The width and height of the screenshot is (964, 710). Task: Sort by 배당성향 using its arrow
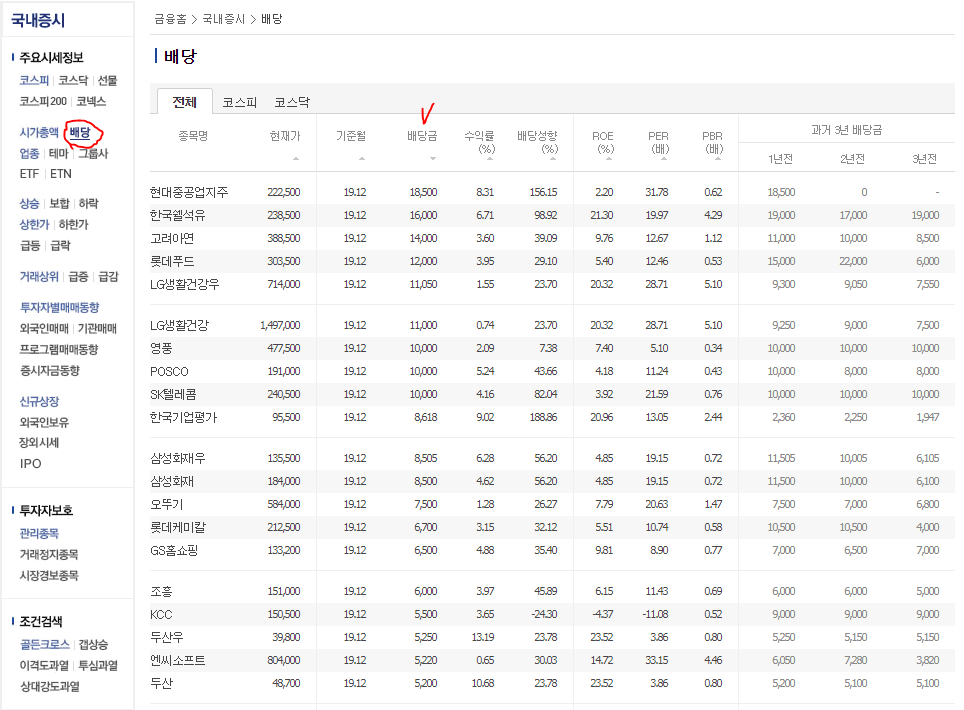(552, 159)
